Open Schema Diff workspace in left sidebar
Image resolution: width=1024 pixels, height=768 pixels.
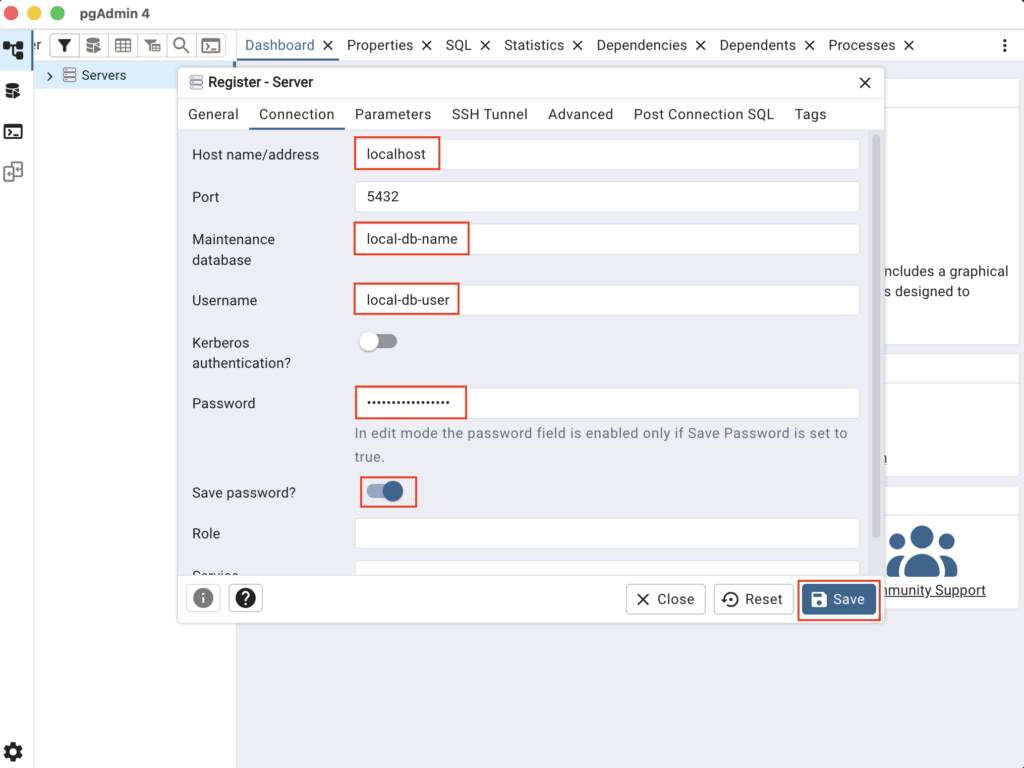point(13,172)
